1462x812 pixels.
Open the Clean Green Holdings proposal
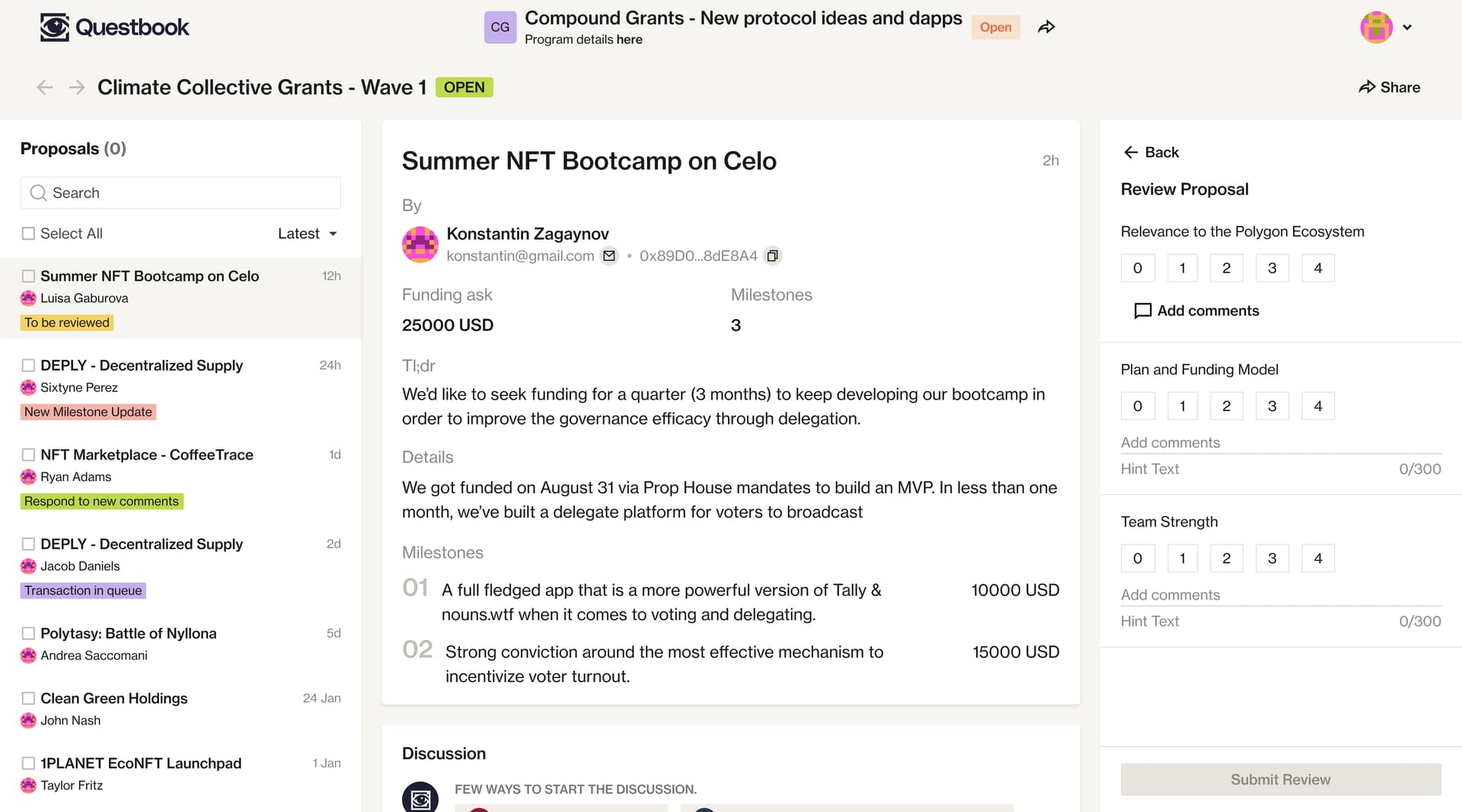tap(114, 698)
